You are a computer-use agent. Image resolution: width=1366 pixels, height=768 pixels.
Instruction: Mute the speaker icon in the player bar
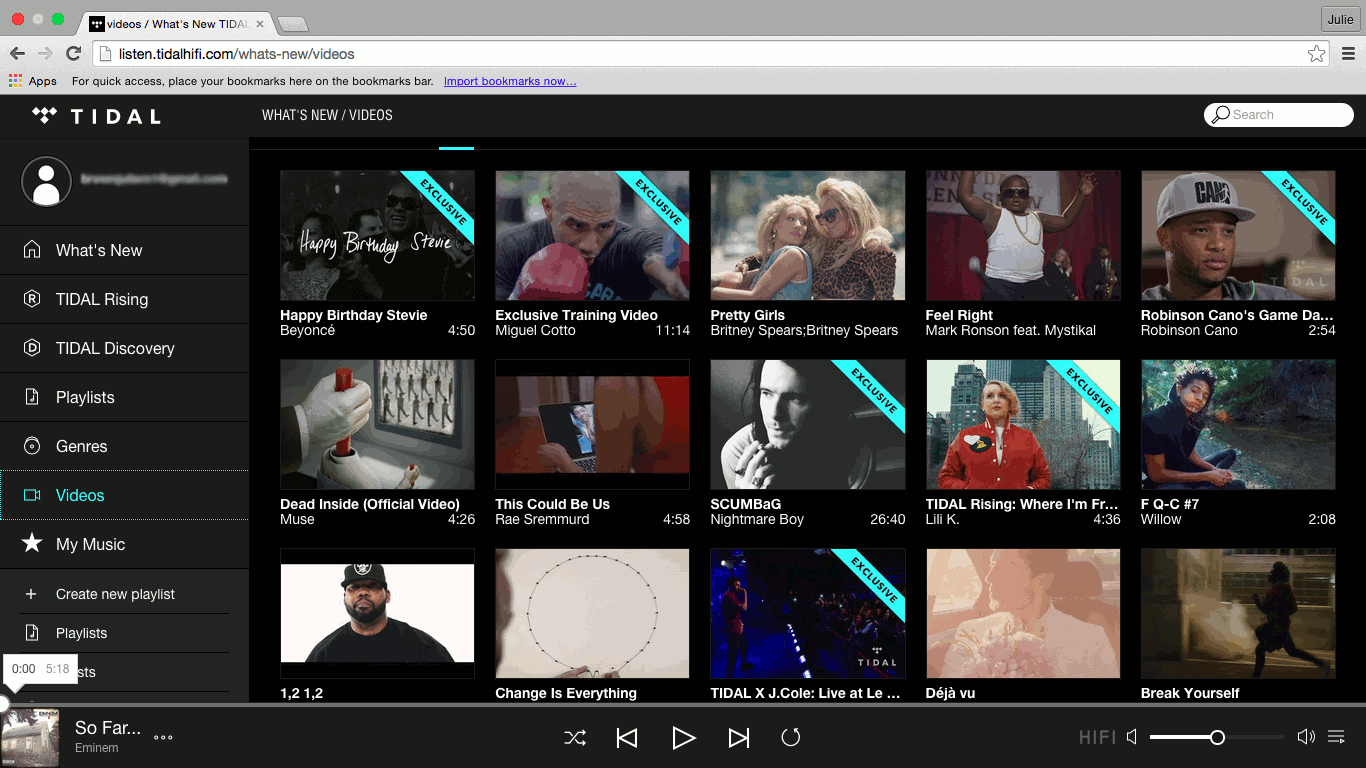coord(1131,737)
